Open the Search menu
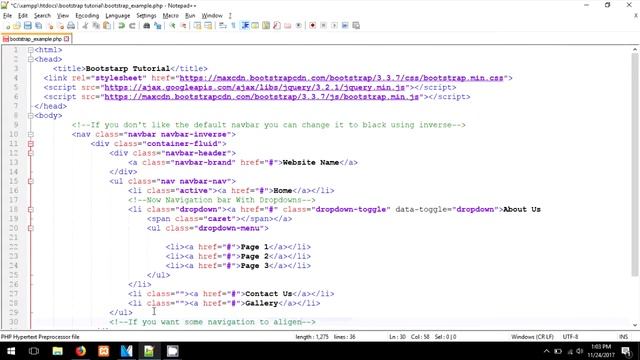The image size is (640, 360). coord(42,16)
